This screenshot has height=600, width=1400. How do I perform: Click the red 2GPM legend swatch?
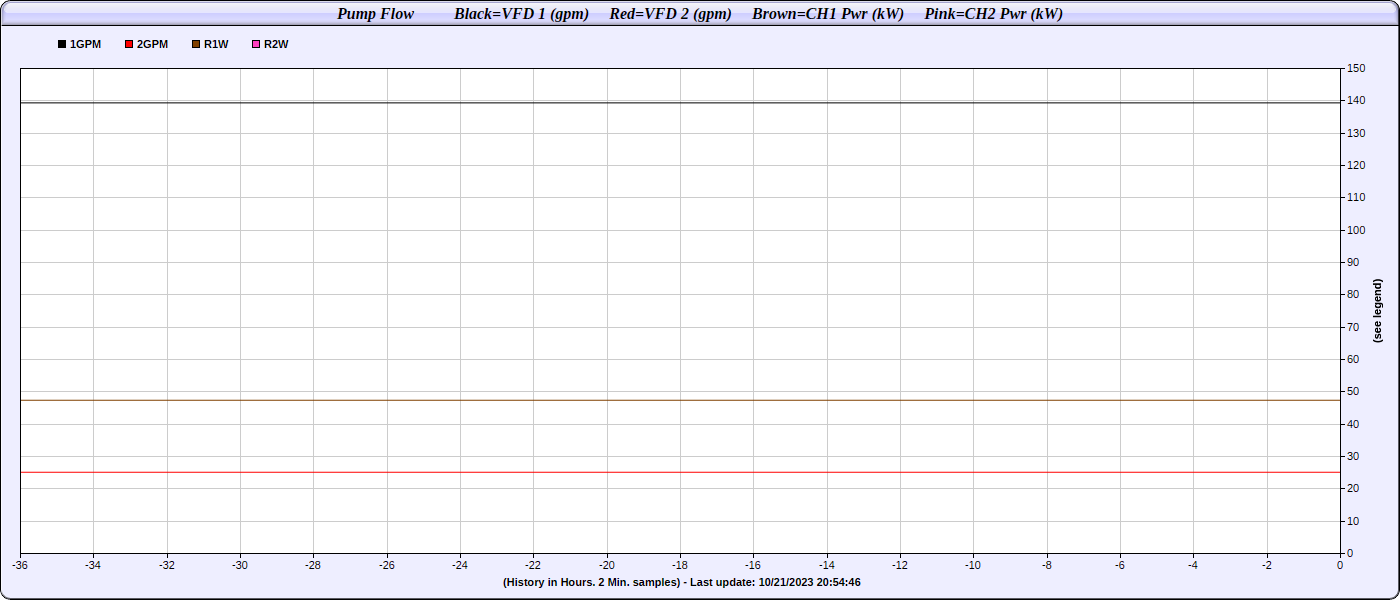click(129, 45)
